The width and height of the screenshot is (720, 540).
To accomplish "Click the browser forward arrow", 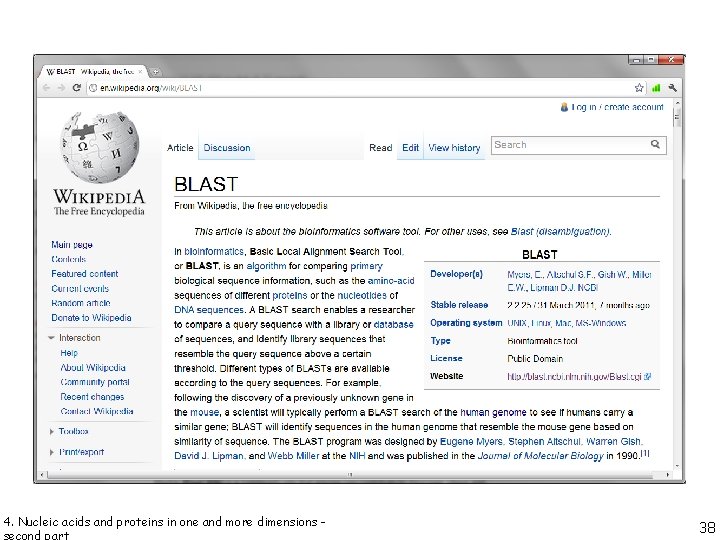I will (62, 88).
